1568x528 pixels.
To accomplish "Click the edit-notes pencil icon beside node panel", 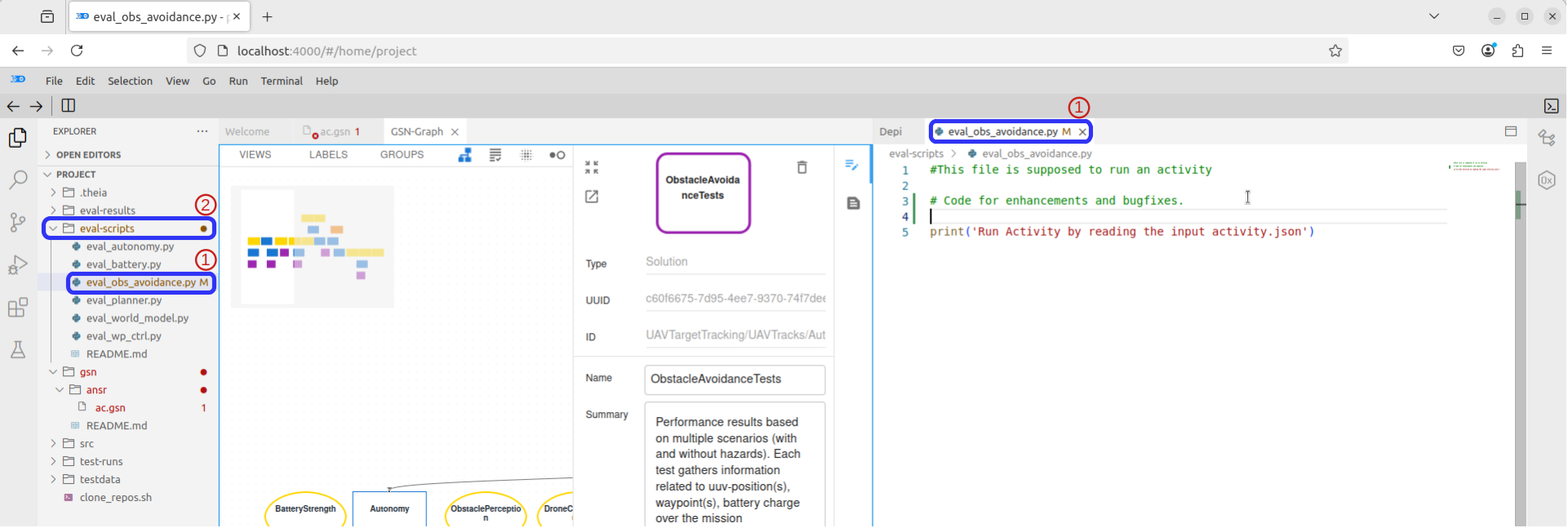I will coord(852,165).
